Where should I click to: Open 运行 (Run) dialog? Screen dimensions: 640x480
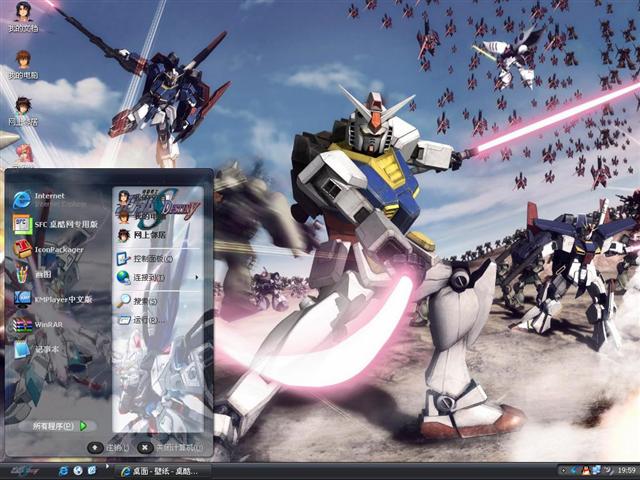141,320
